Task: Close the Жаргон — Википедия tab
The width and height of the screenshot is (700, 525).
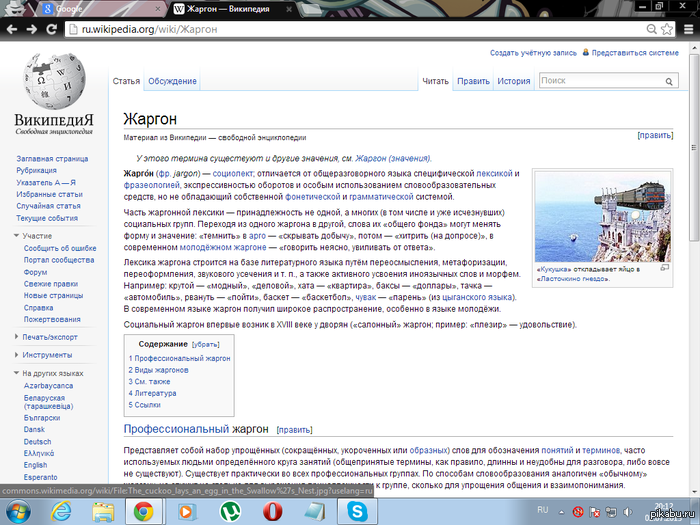Action: click(289, 9)
